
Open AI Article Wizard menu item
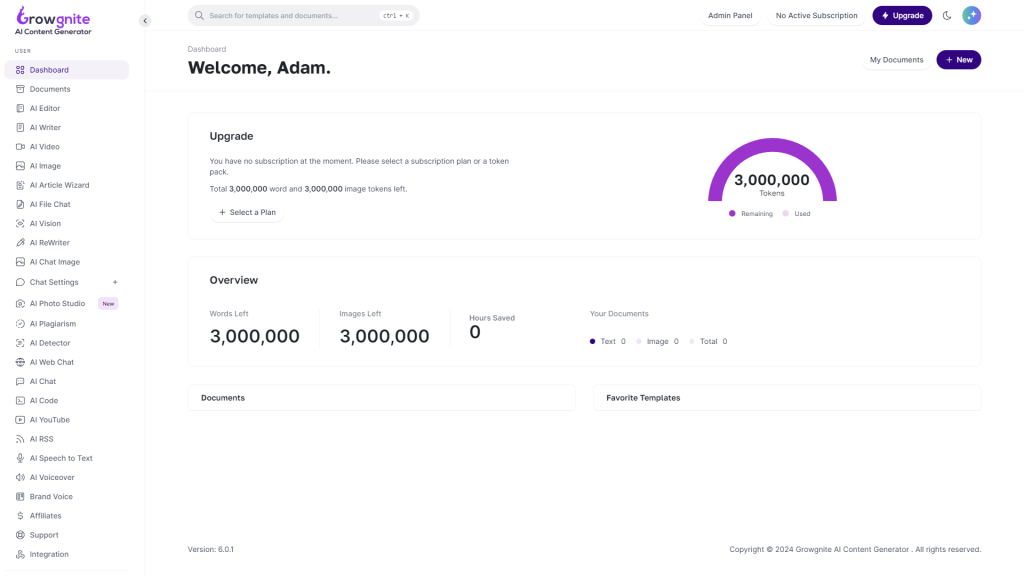59,185
